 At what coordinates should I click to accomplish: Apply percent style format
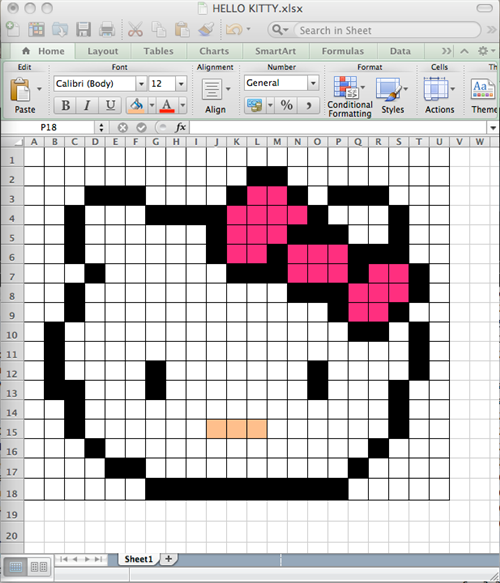286,106
